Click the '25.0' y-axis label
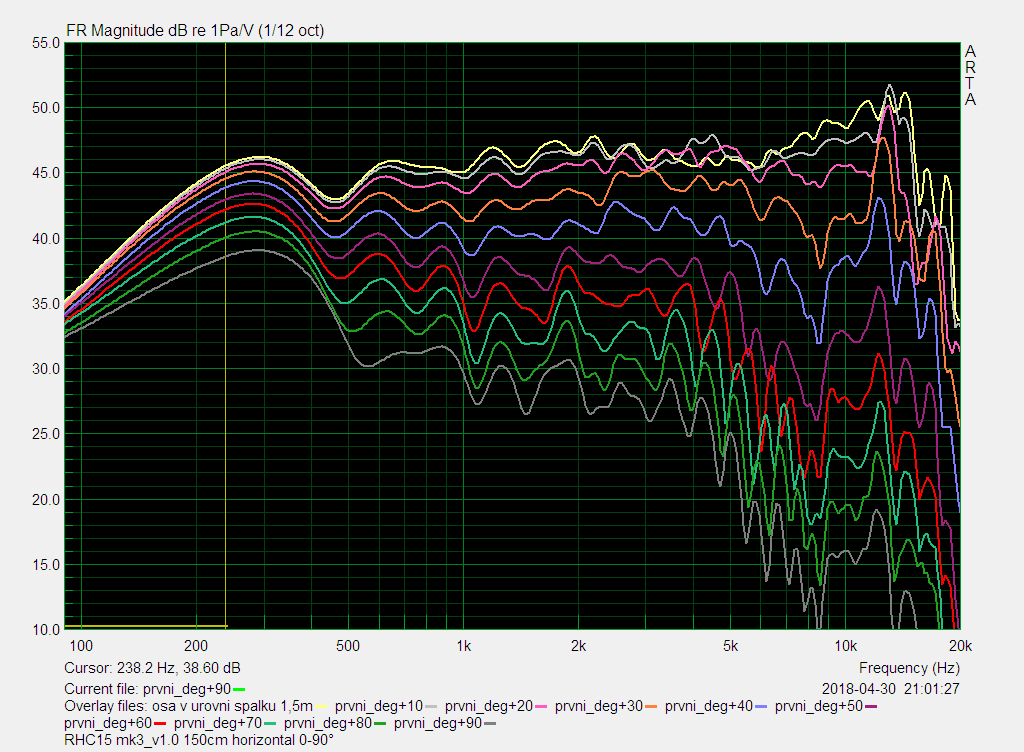The height and width of the screenshot is (752, 1024). pyautogui.click(x=46, y=434)
